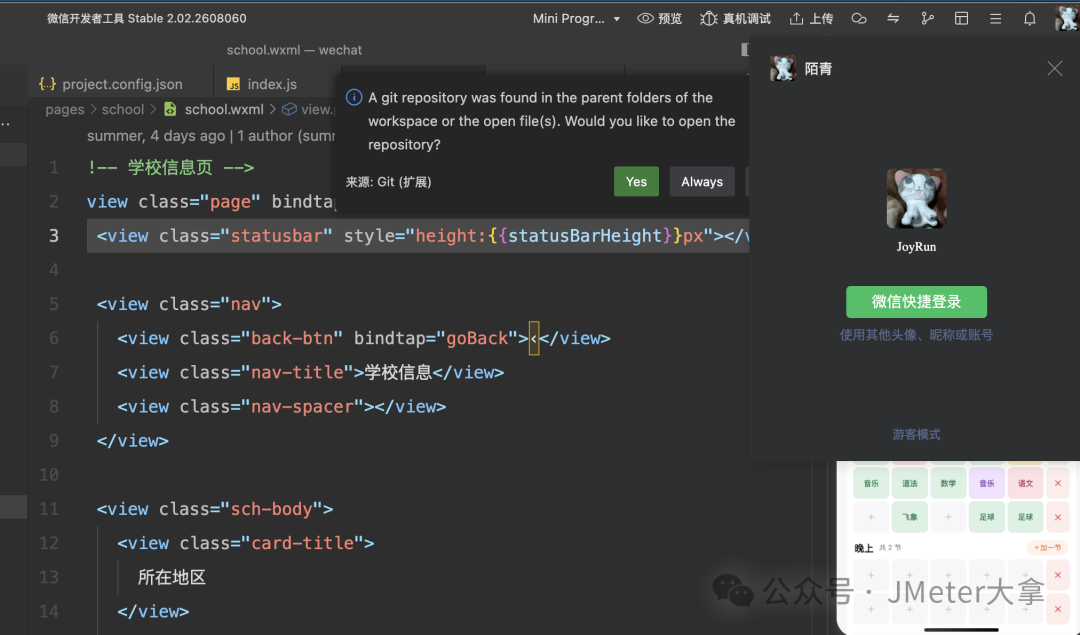Click Yes in the git repository notification

pyautogui.click(x=636, y=182)
